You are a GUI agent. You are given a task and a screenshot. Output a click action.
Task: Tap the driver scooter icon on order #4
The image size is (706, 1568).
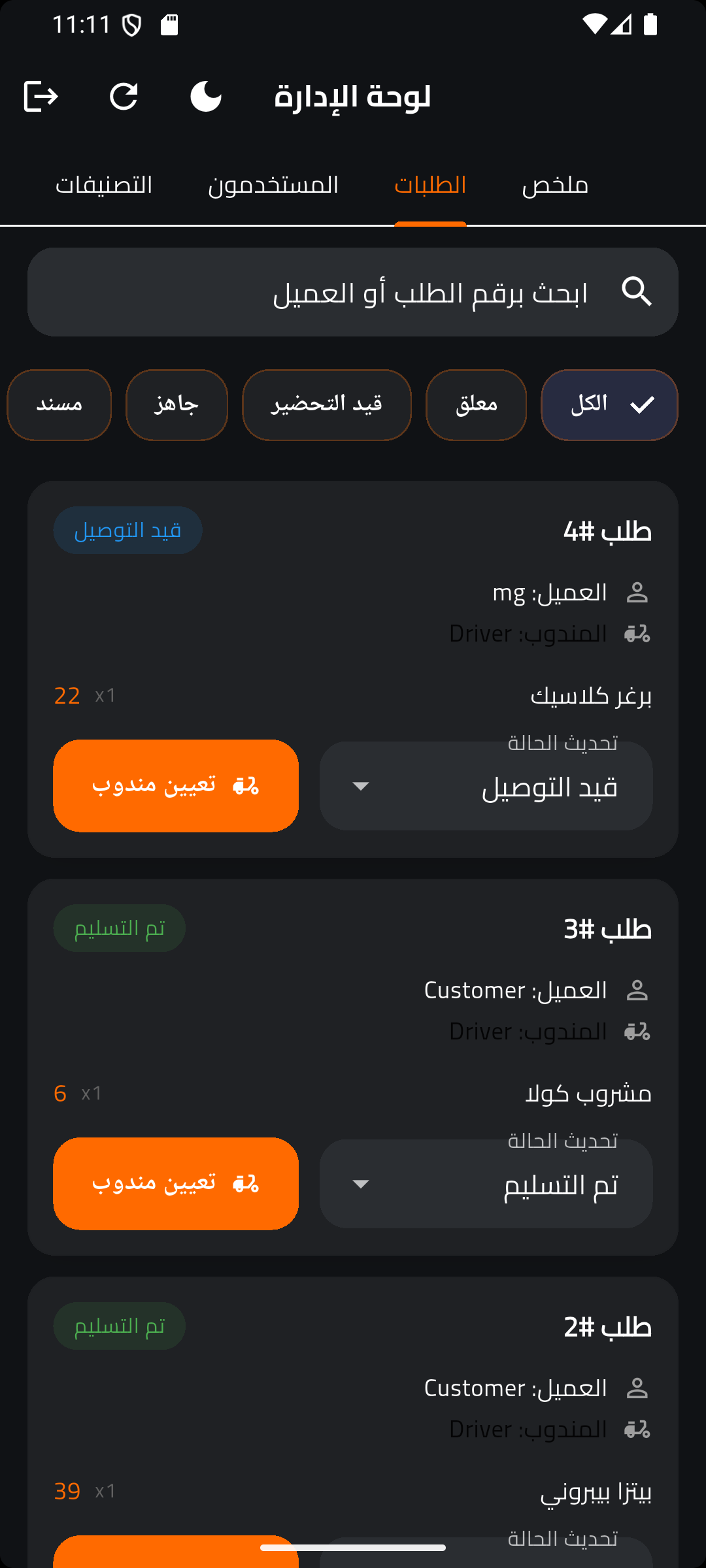tap(637, 634)
